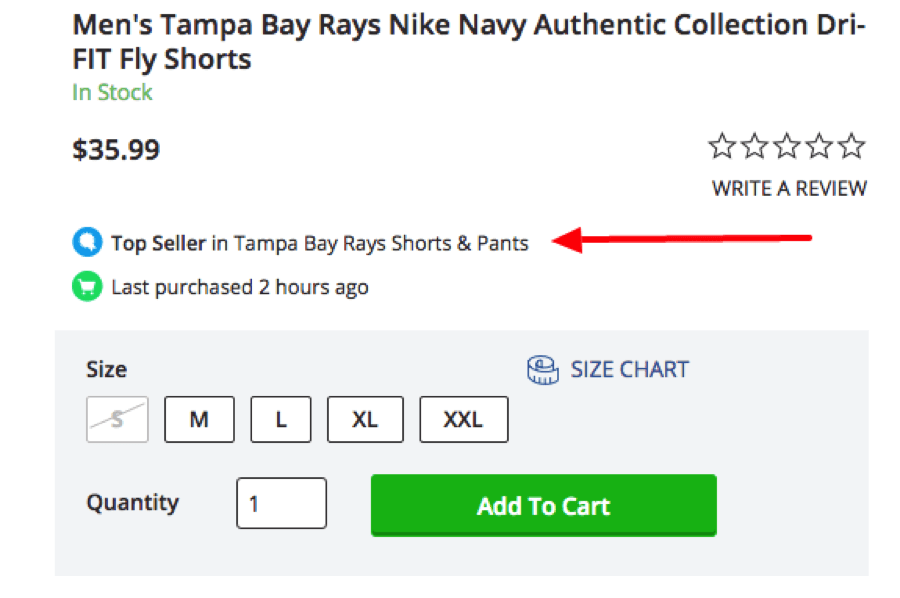Click the blue Top Seller badge icon
Screen dimensions: 900x598
coord(87,242)
